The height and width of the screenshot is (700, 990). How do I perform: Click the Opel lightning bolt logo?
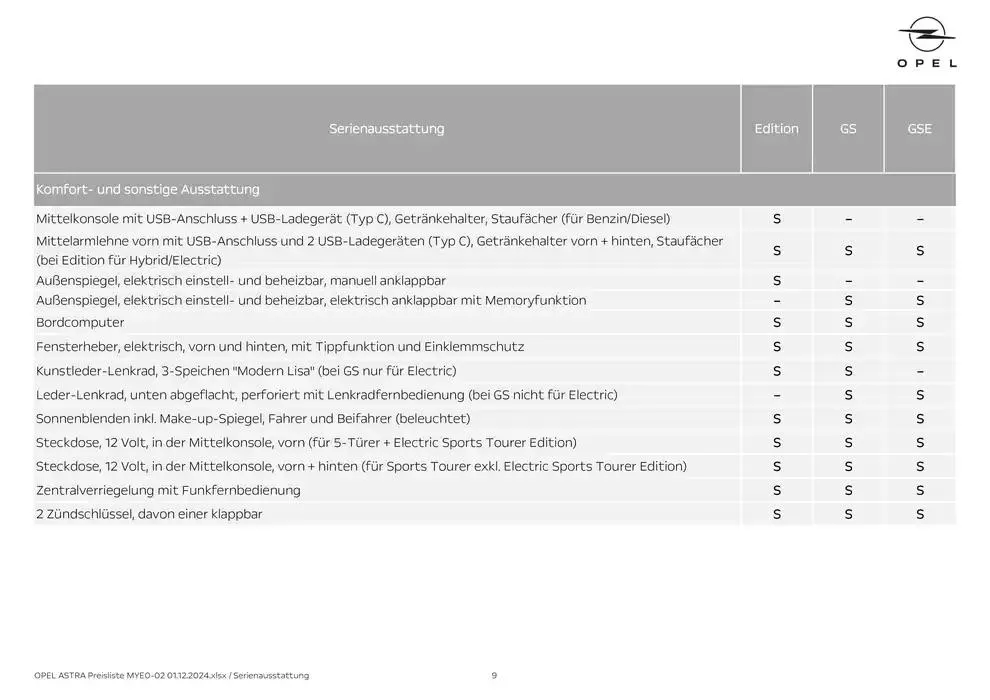coord(927,37)
